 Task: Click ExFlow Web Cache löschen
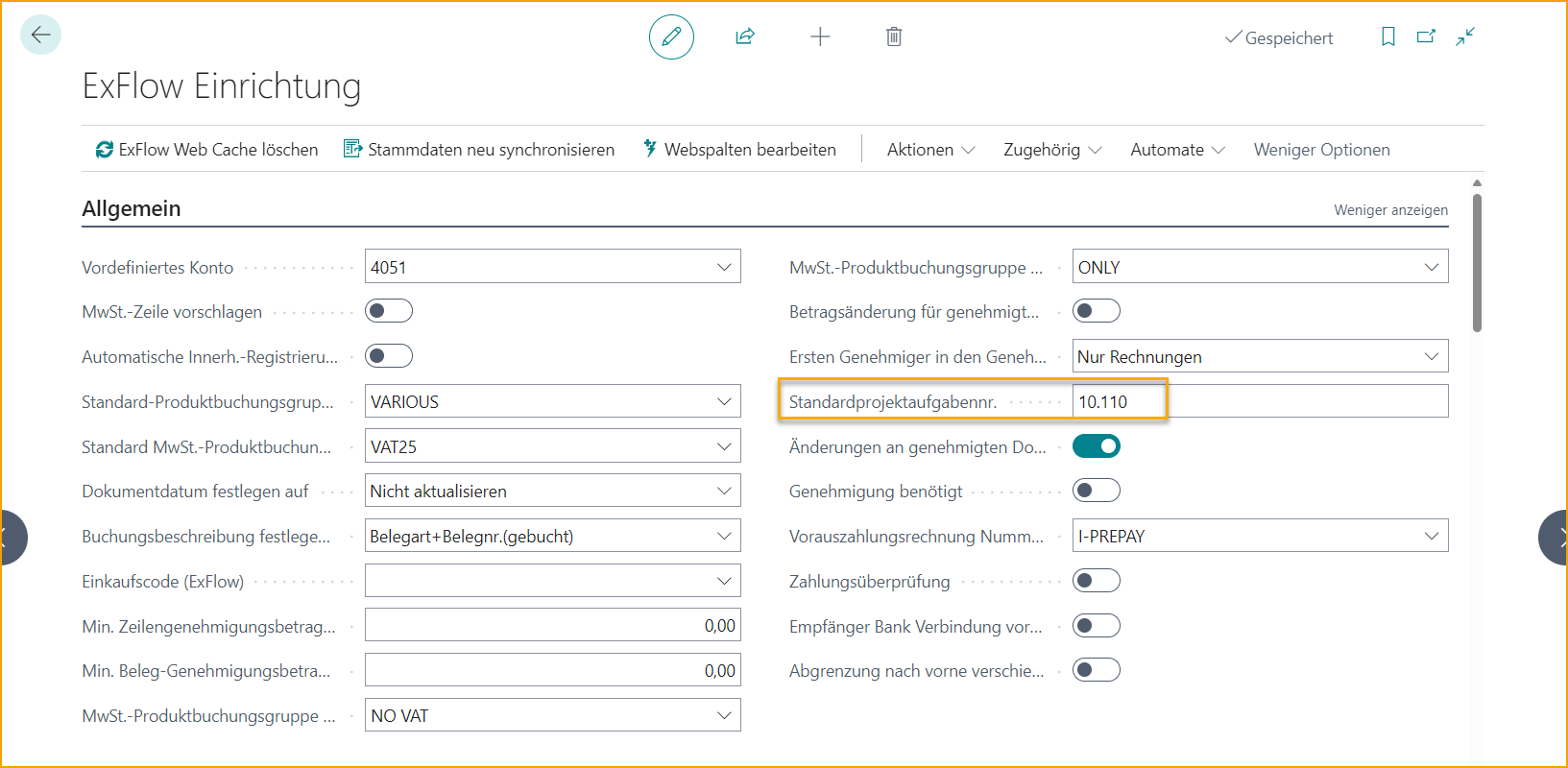[x=207, y=150]
